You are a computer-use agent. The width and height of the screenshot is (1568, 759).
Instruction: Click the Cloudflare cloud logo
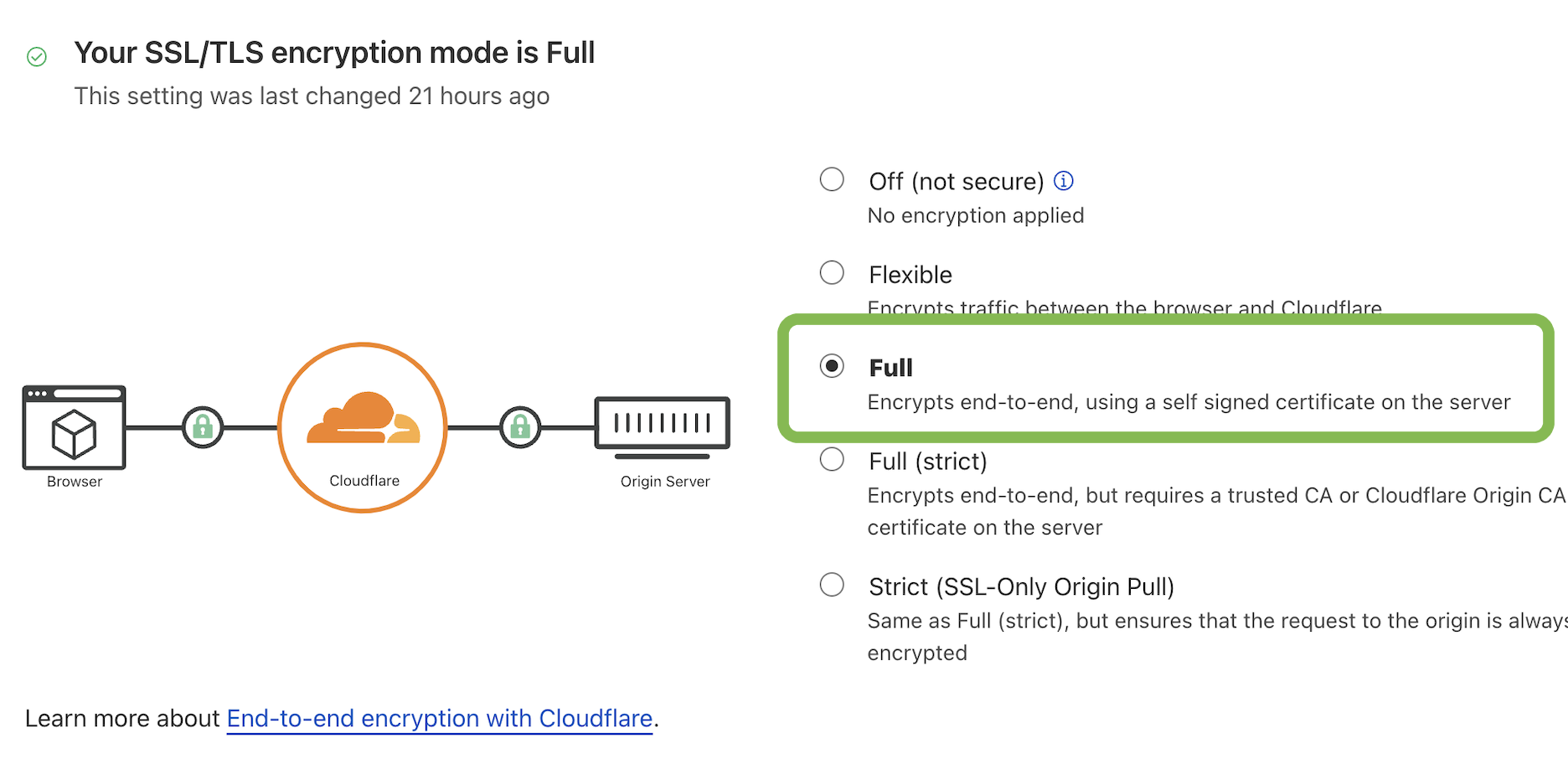[x=363, y=418]
